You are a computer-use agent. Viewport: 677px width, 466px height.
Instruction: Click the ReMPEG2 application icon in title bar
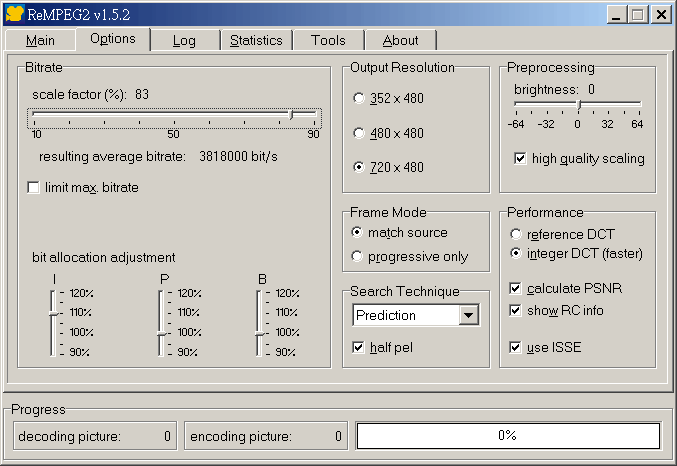pos(14,14)
